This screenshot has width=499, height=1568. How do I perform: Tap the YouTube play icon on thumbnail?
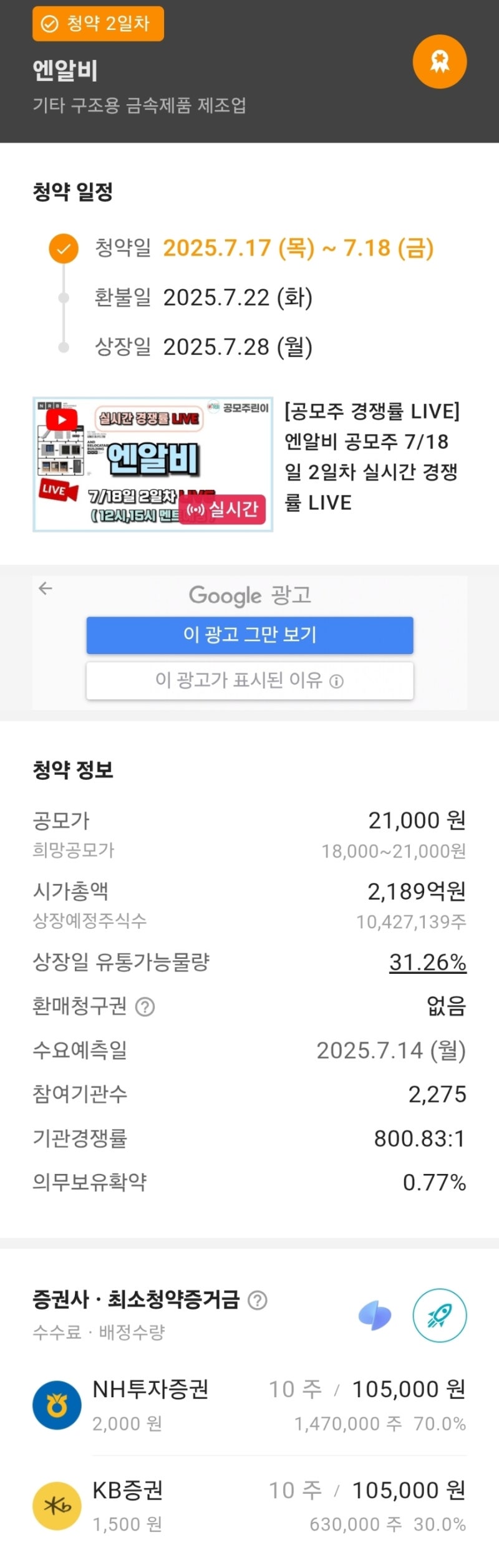[x=61, y=419]
